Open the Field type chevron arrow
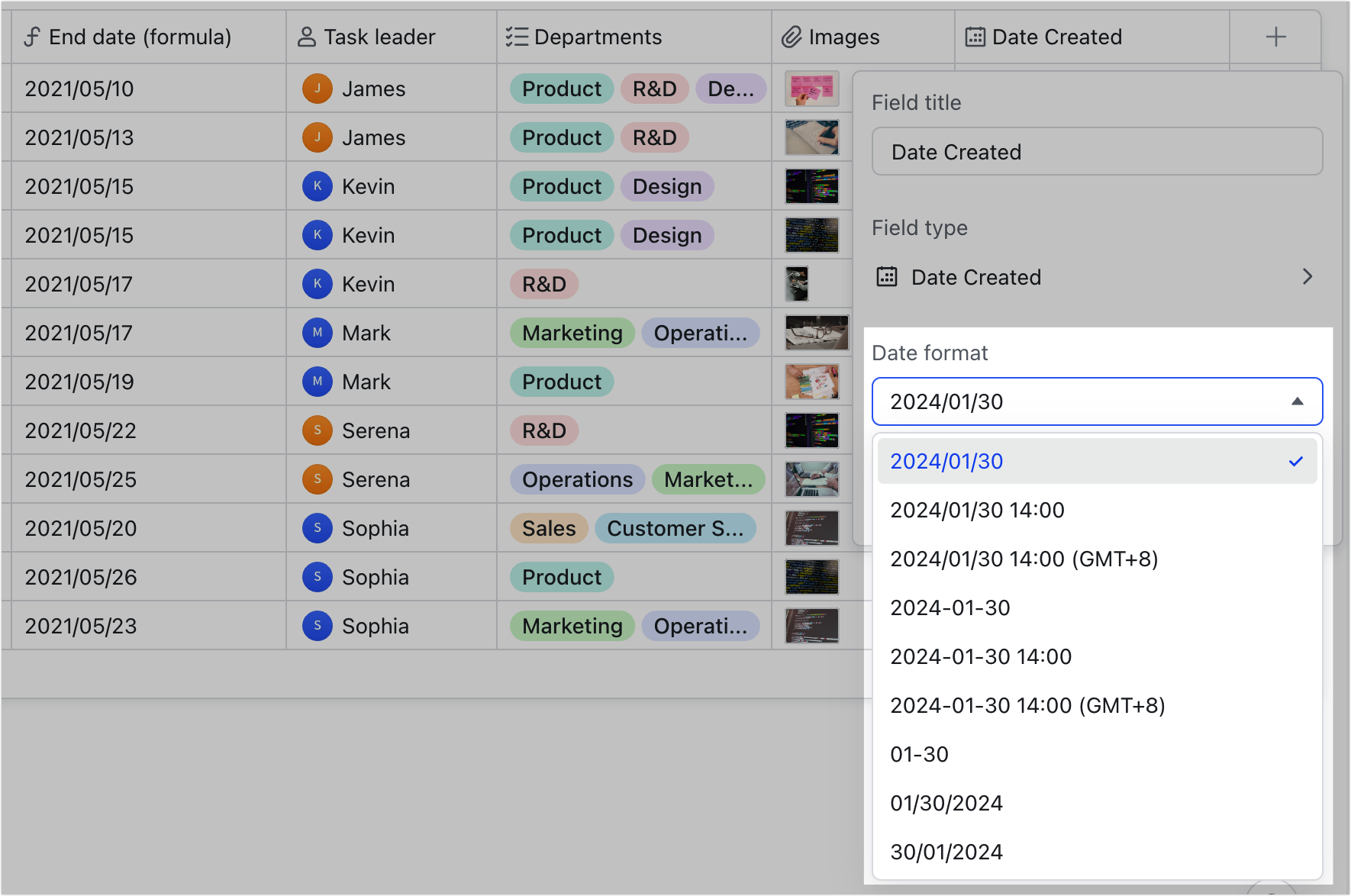Screen dimensions: 1351x896 (x=1307, y=276)
